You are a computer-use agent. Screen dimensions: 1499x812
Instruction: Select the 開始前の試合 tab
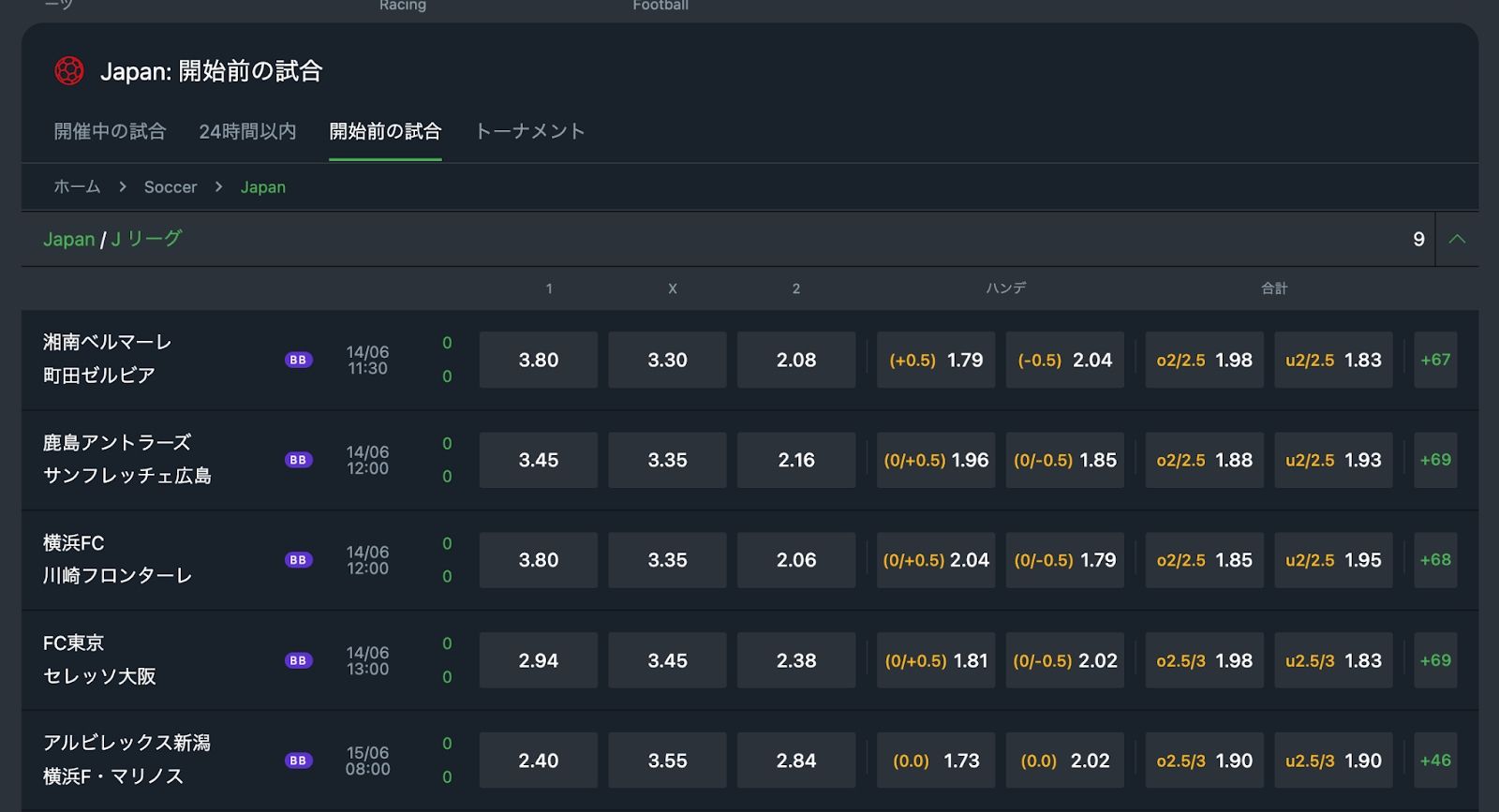385,131
